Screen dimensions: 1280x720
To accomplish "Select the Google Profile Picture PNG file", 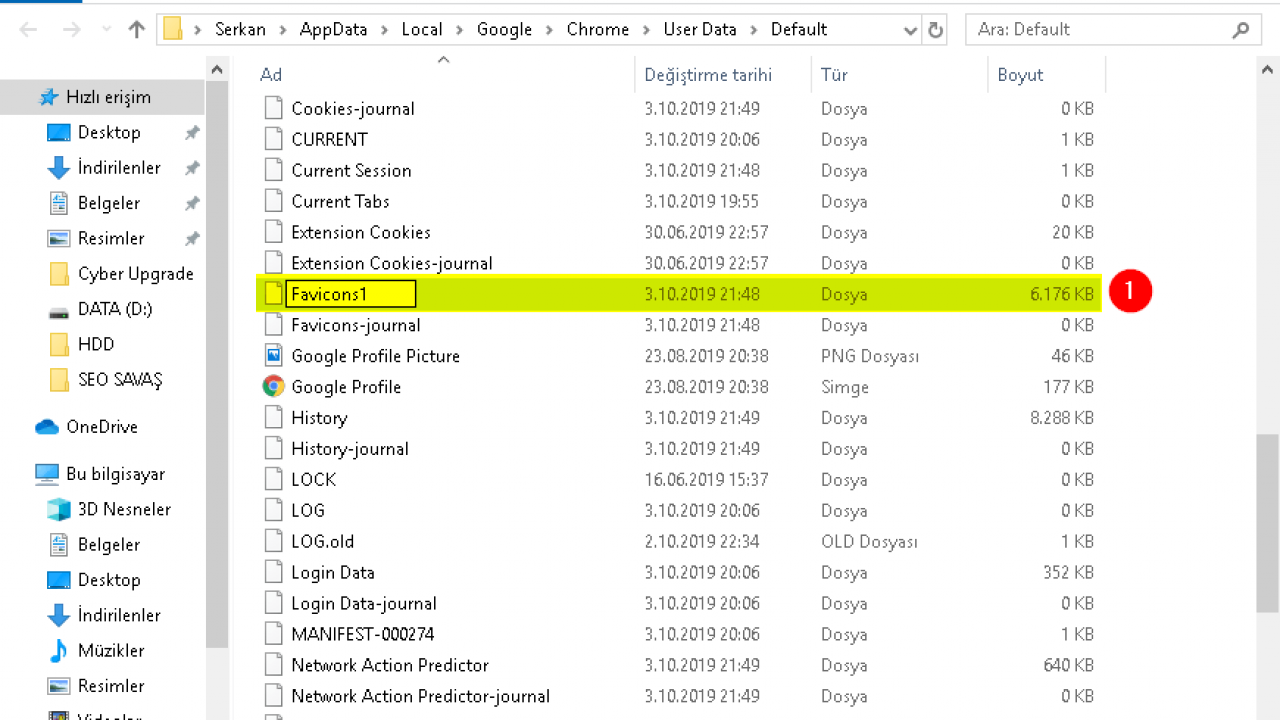I will tap(375, 356).
